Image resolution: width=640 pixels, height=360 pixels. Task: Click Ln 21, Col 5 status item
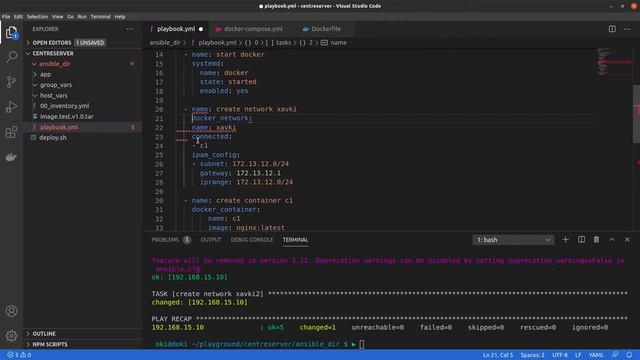click(x=498, y=355)
